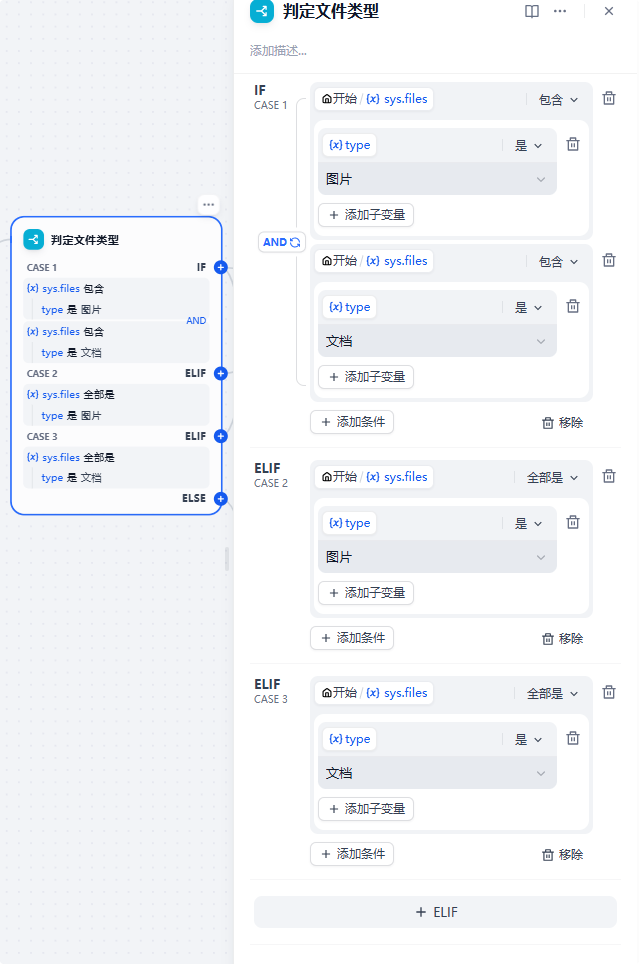The image size is (639, 964).
Task: Open first 包含 operator dropdown in CASE 1
Action: (x=558, y=100)
